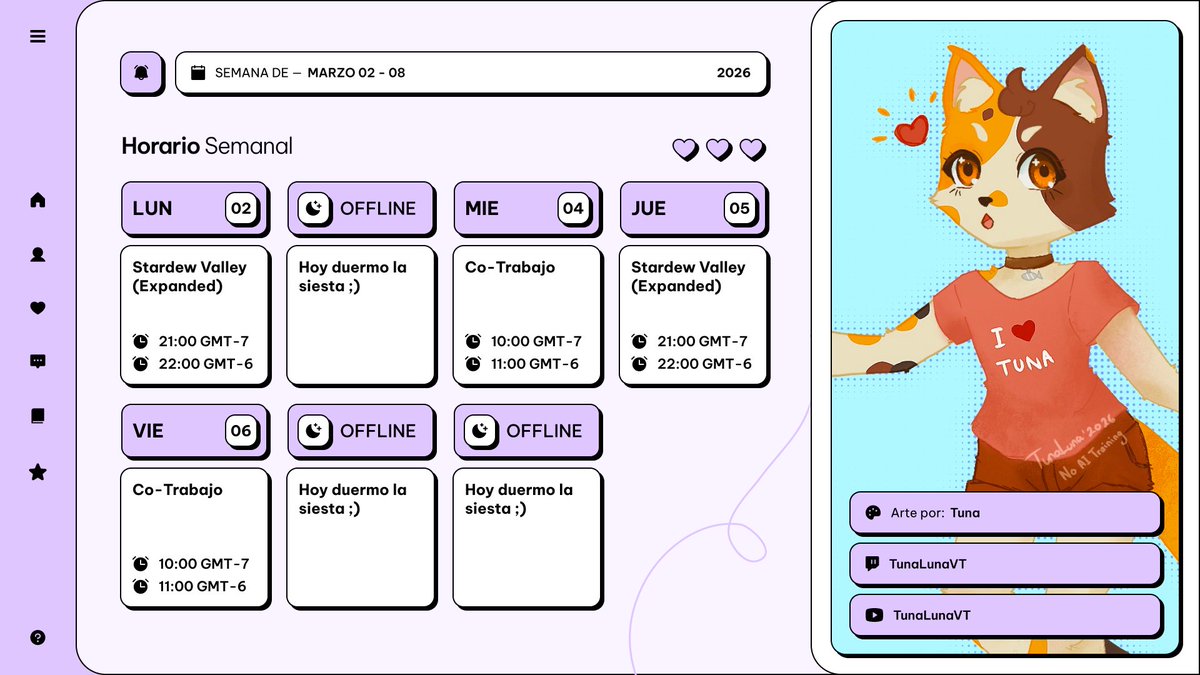
Task: Open Monday's Stardew Valley (Expanded) card
Action: (194, 314)
